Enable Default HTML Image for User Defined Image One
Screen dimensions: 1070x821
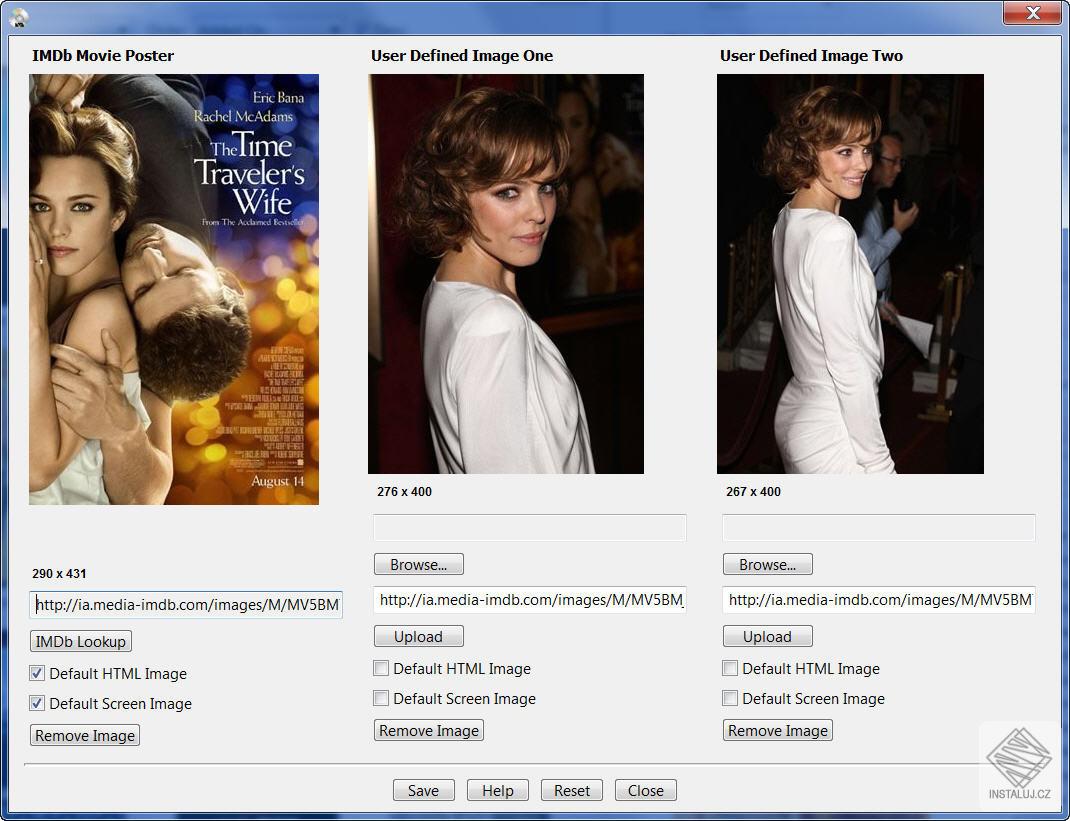pyautogui.click(x=381, y=668)
